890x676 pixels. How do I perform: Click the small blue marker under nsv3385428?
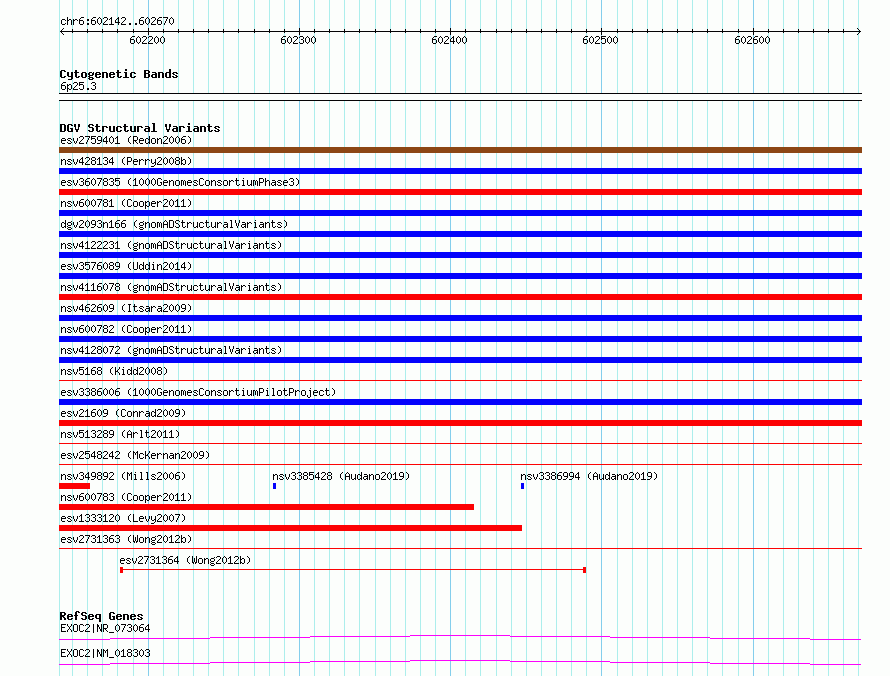274,486
